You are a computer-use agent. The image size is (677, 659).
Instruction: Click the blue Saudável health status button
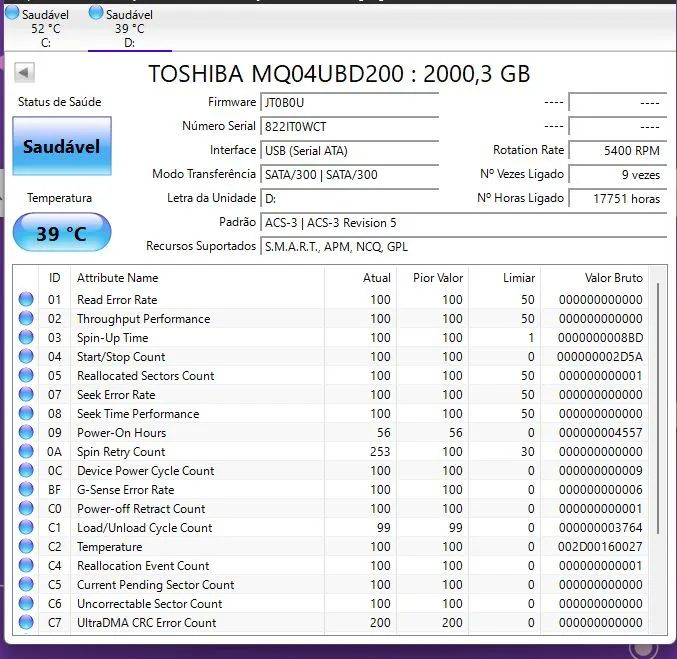(x=62, y=146)
